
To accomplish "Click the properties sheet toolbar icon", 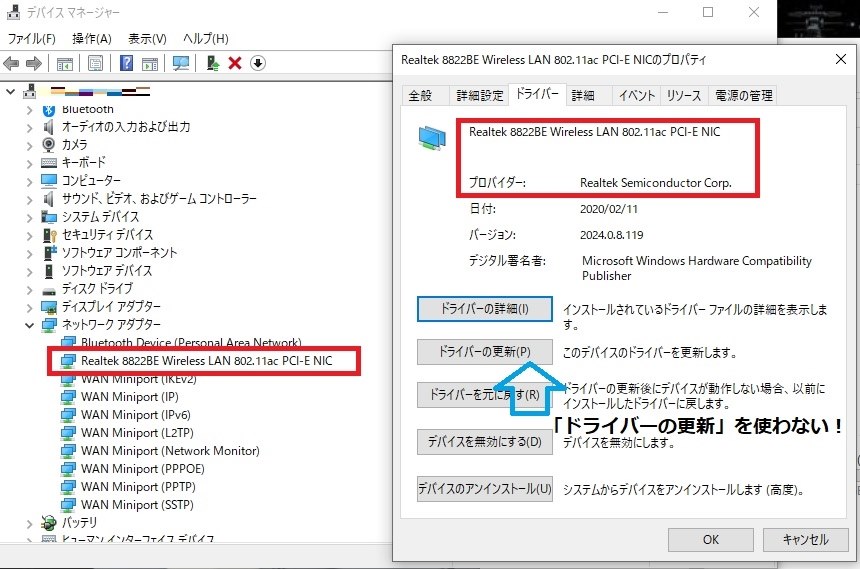I will pyautogui.click(x=95, y=64).
